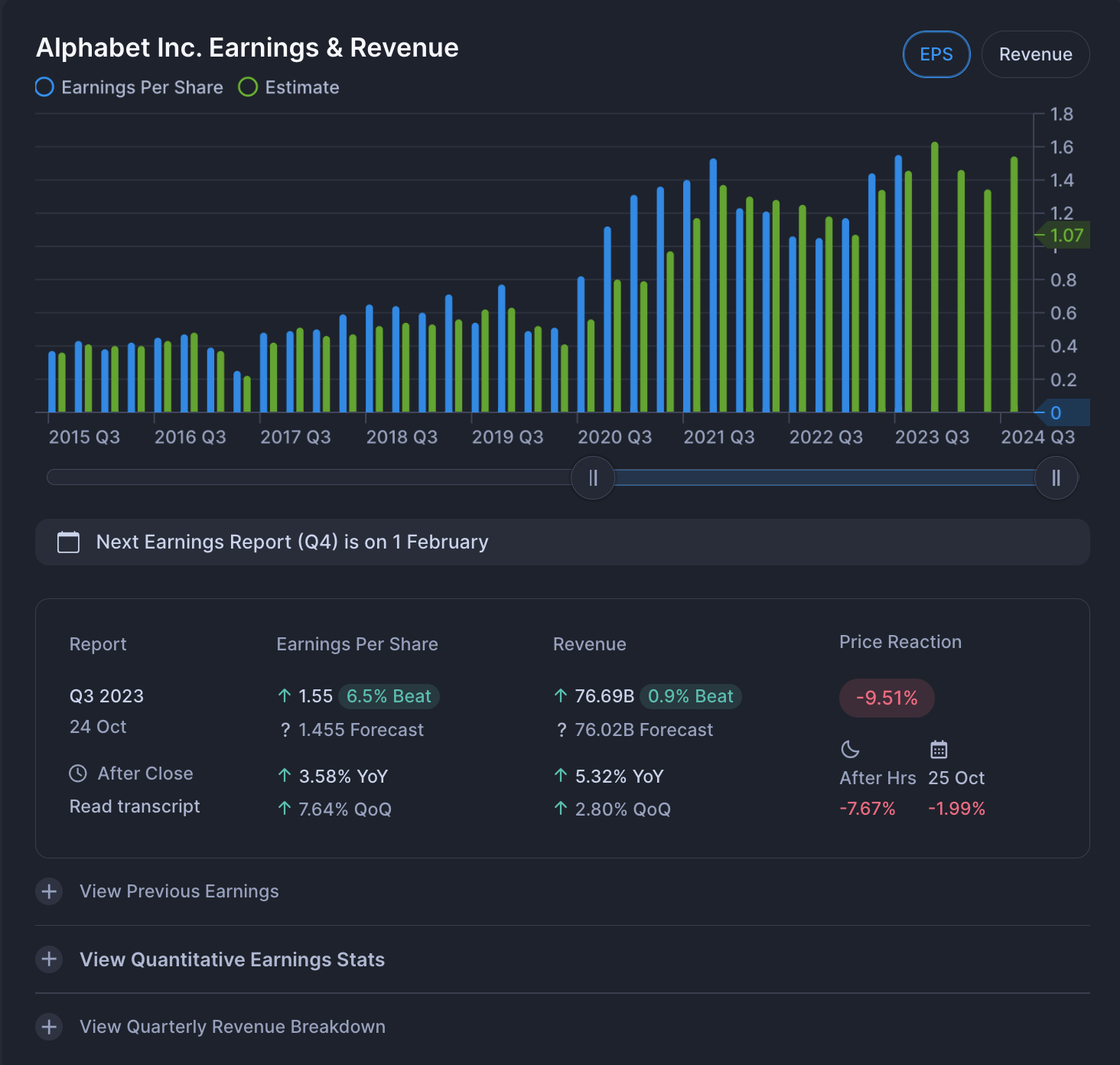This screenshot has width=1120, height=1065.
Task: Click the Q3 2023 report label
Action: (106, 696)
